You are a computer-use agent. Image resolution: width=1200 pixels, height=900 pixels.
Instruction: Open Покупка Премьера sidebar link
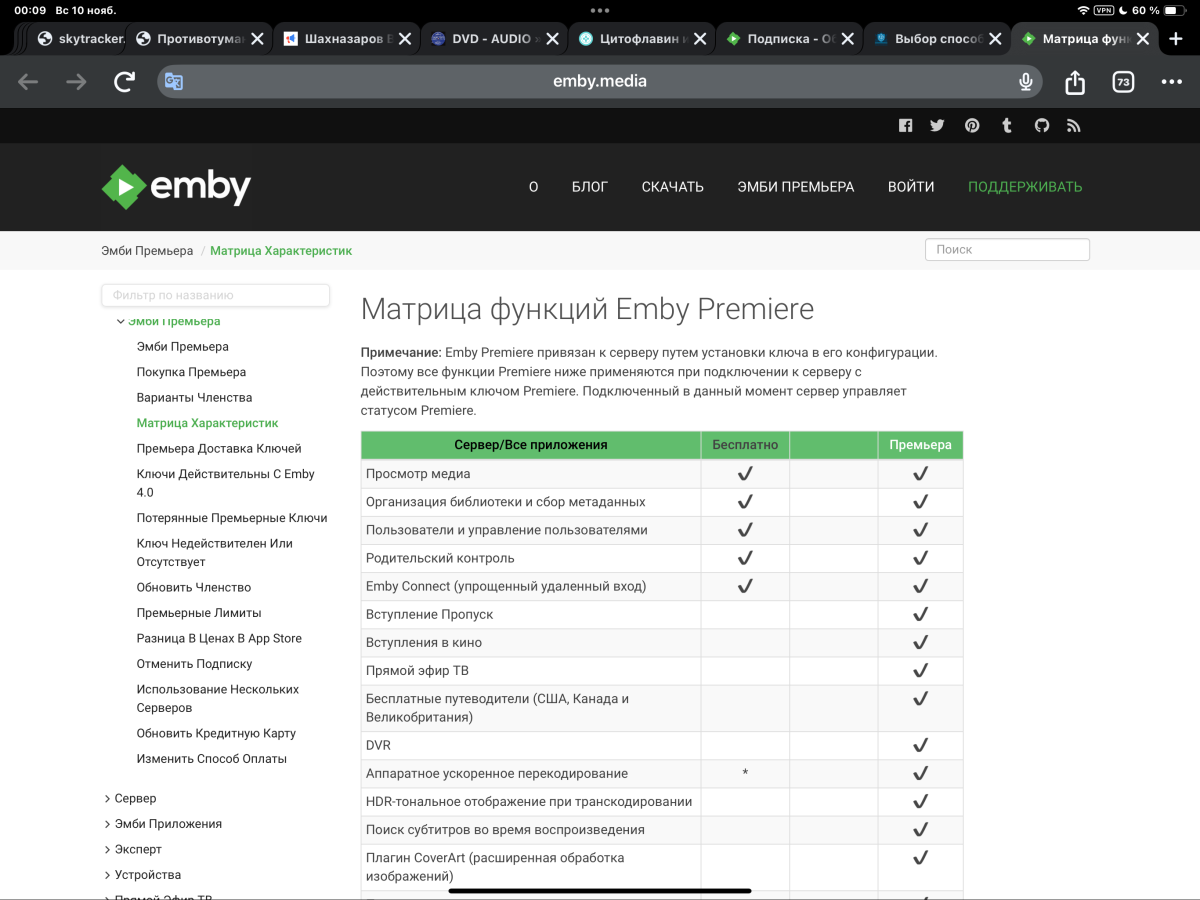pos(191,372)
